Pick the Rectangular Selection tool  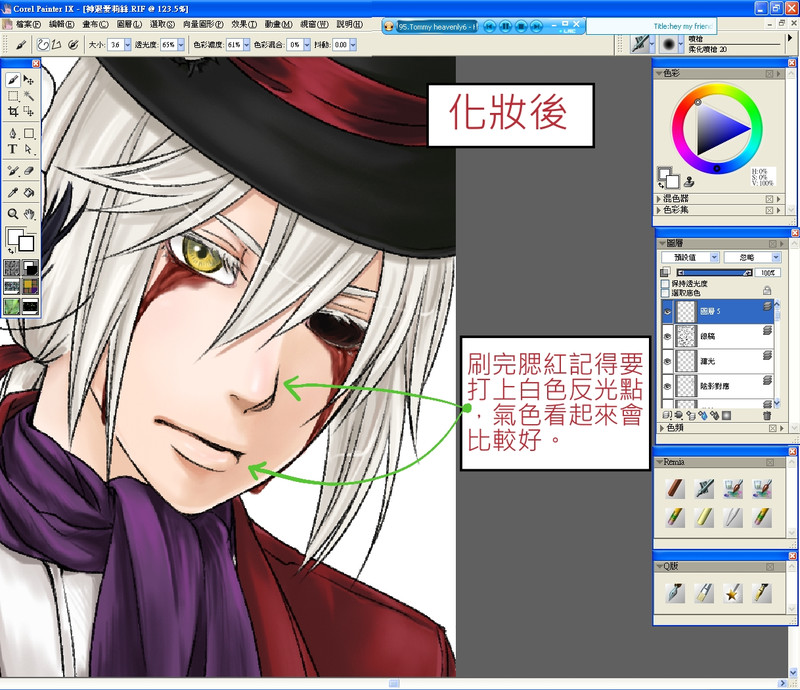(13, 95)
